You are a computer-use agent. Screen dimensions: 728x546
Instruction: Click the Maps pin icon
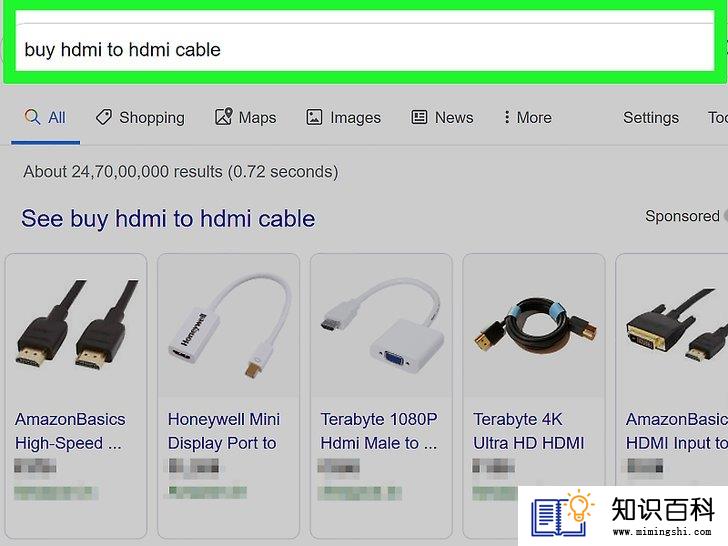tap(223, 117)
